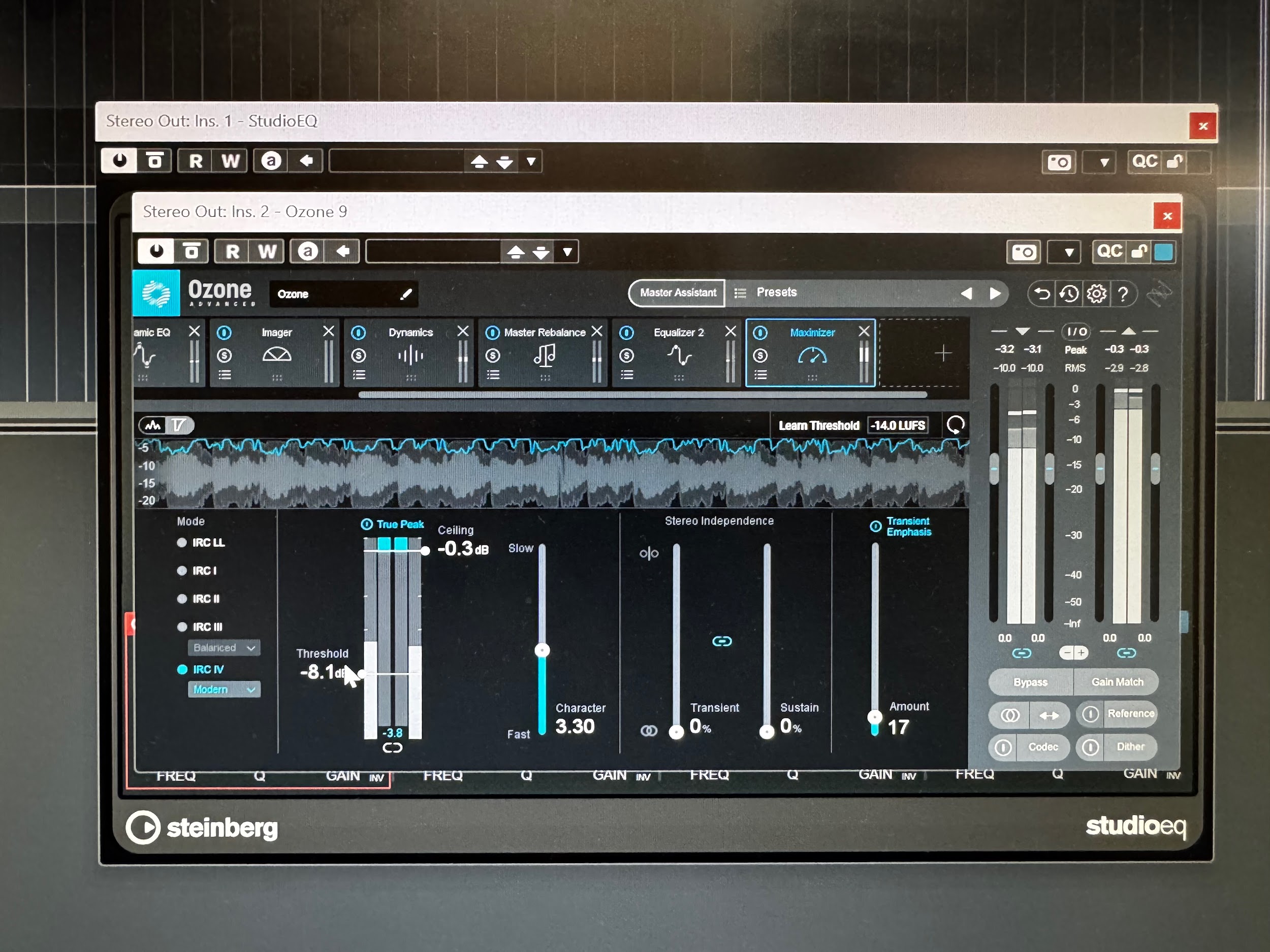Add a module with the plus slot
The width and height of the screenshot is (1270, 952).
943,353
